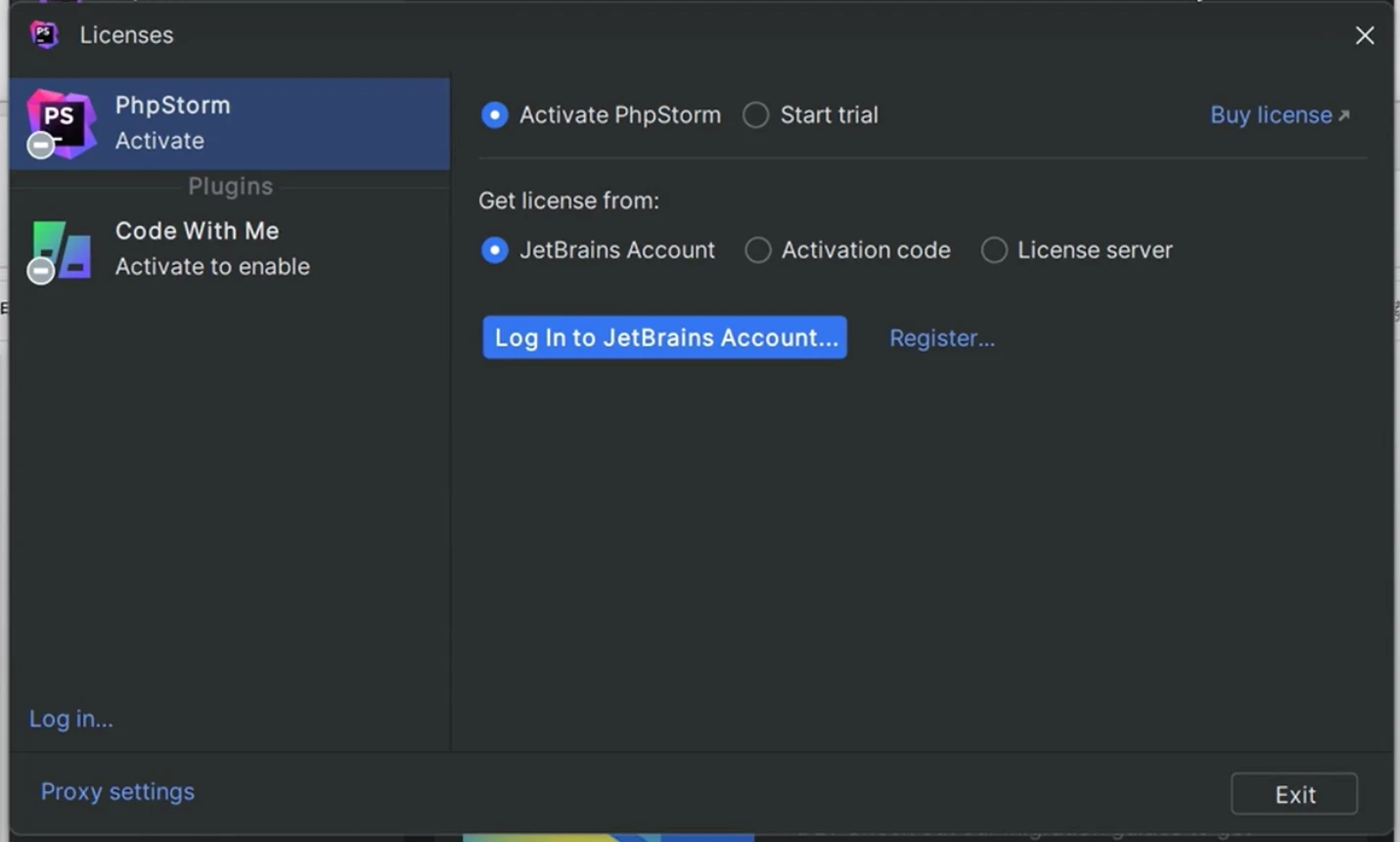The image size is (1400, 842).
Task: Click the 'Get license from:' label
Action: [568, 200]
